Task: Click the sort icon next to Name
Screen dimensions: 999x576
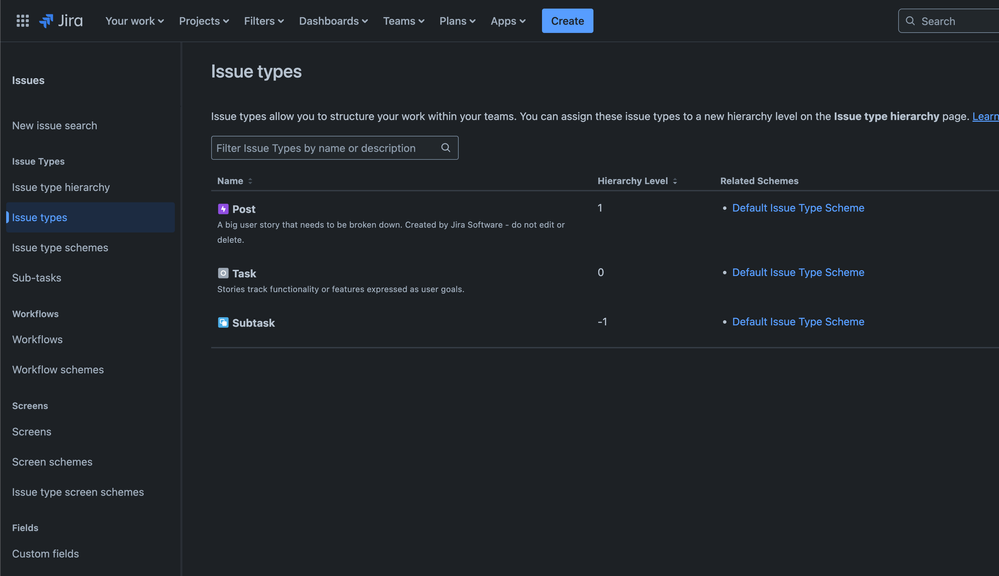Action: (x=250, y=181)
